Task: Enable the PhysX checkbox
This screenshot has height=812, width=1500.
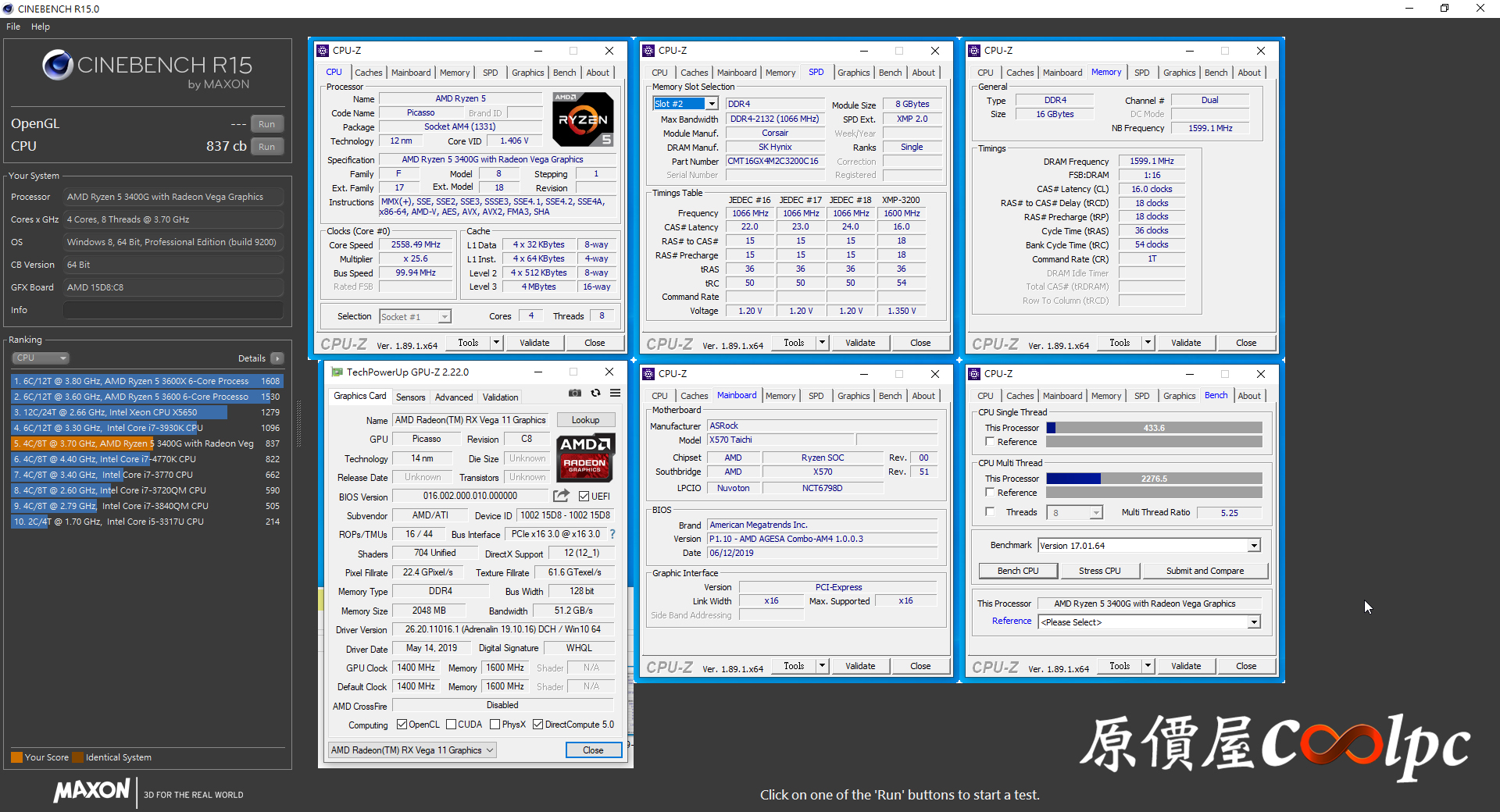Action: [x=495, y=725]
